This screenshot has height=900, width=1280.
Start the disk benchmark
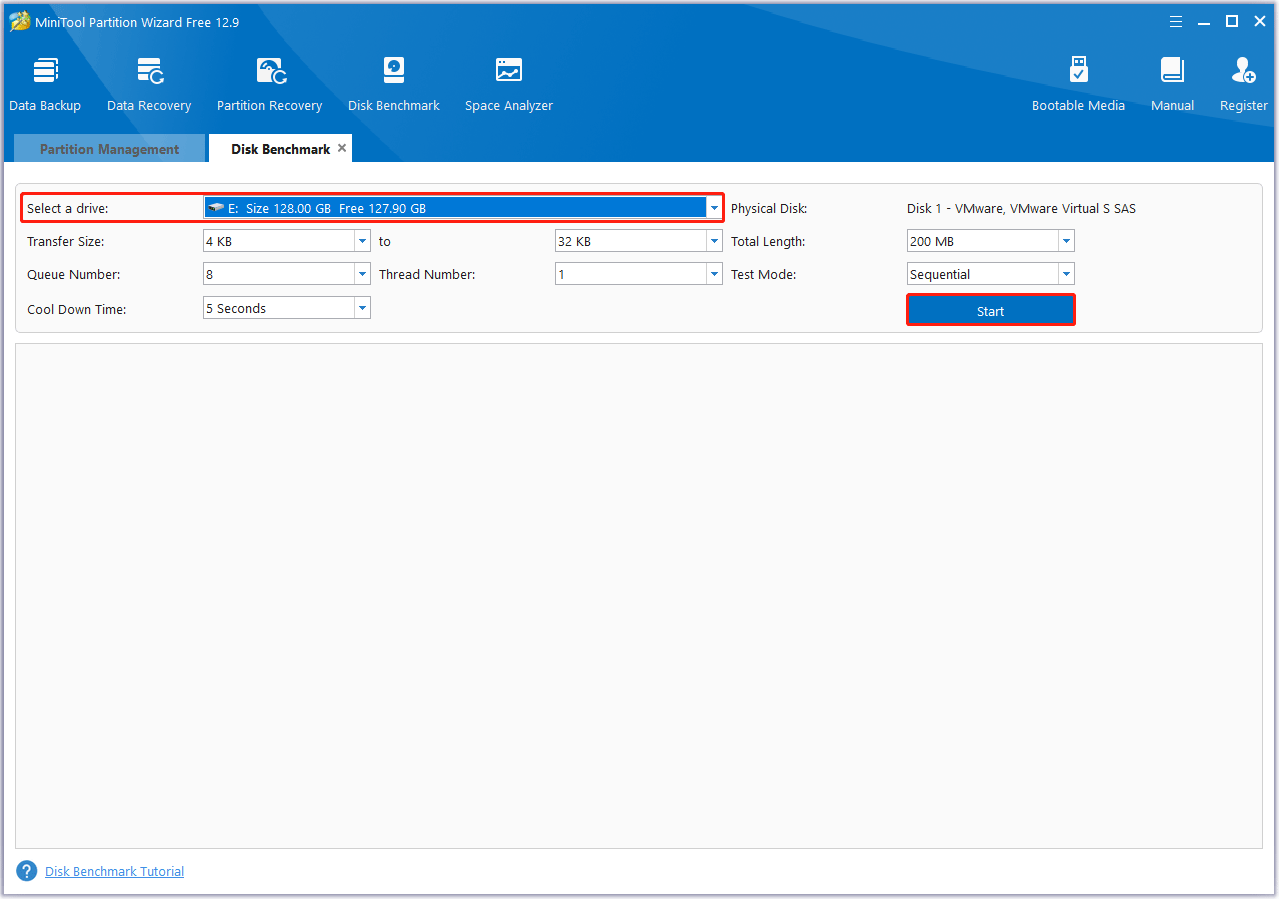(x=990, y=310)
